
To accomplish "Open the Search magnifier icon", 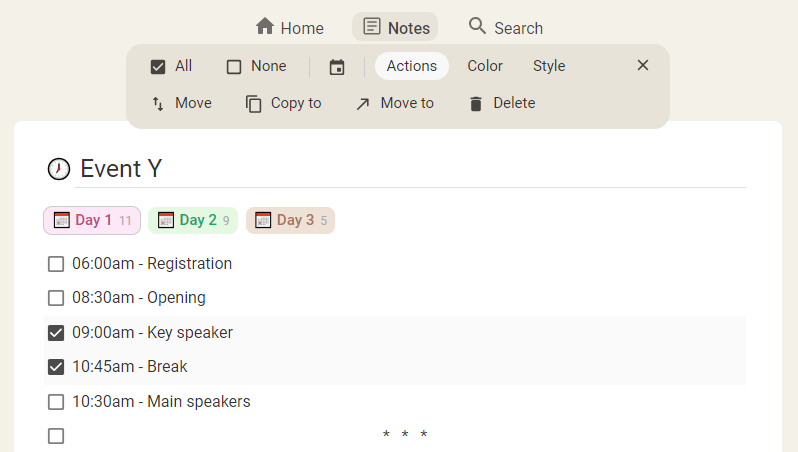I will 477,27.
